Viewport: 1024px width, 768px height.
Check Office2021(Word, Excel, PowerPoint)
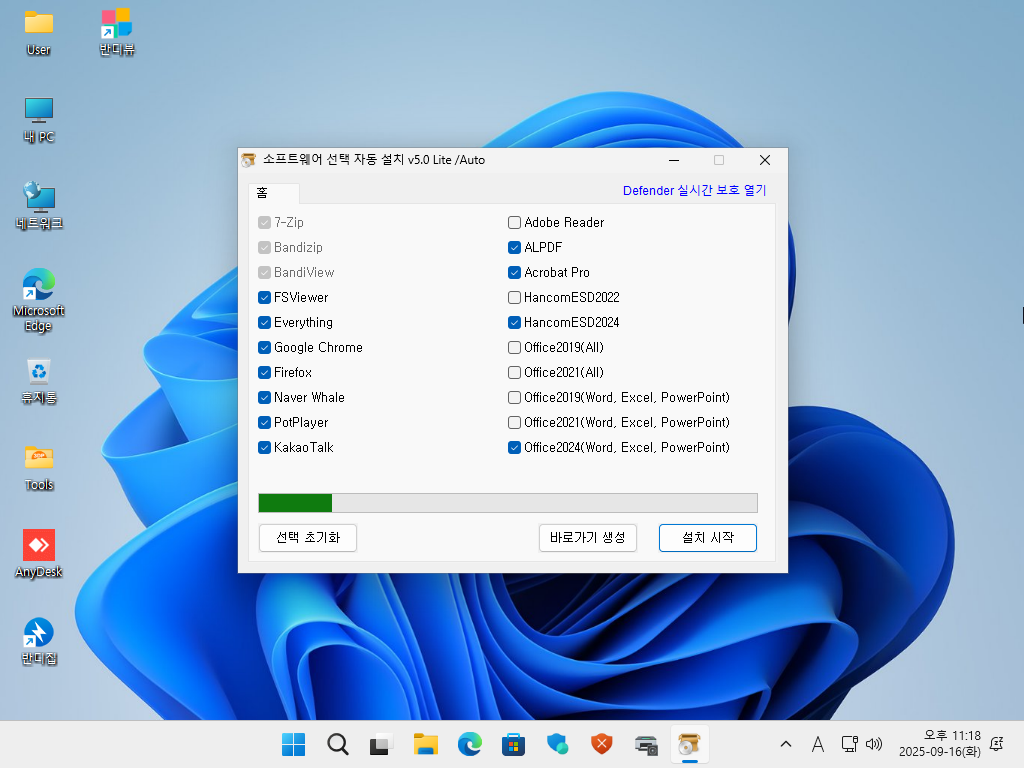[x=515, y=423]
